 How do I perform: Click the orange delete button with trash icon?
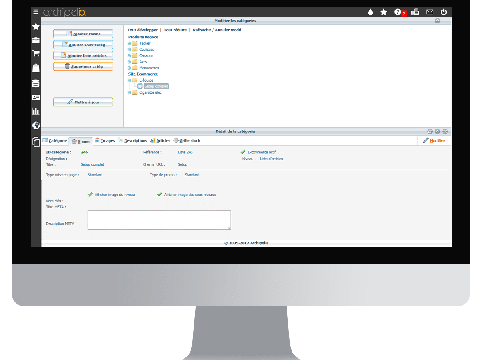83,66
